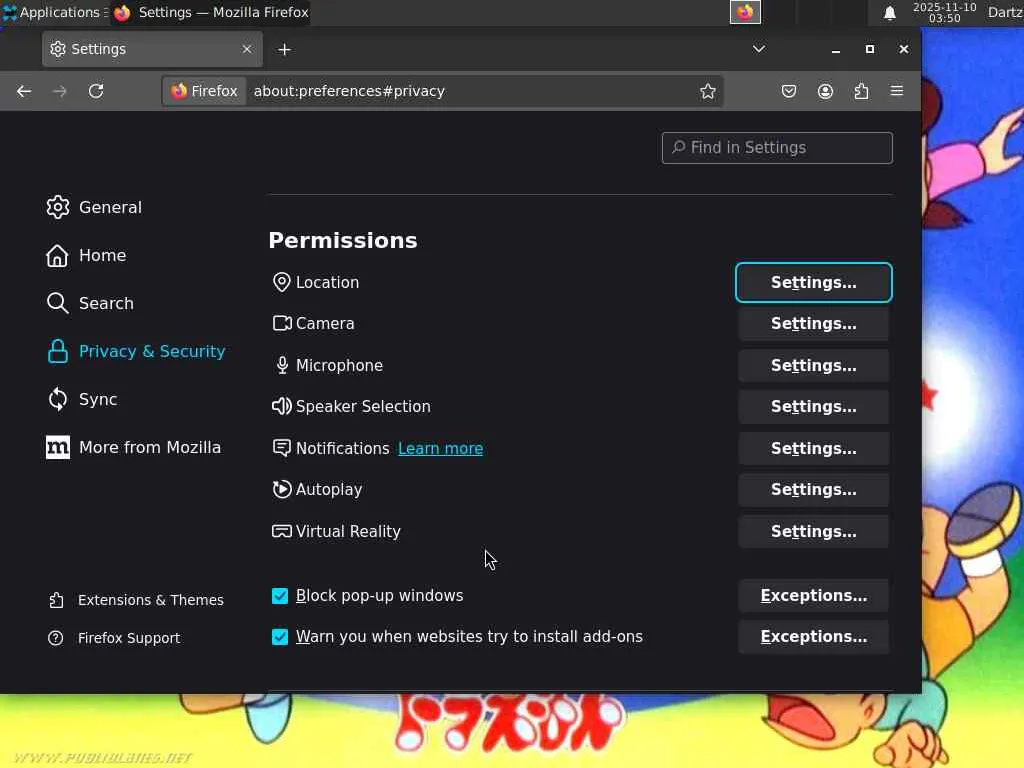The height and width of the screenshot is (768, 1024).
Task: Open a new tab with plus icon
Action: [x=284, y=49]
